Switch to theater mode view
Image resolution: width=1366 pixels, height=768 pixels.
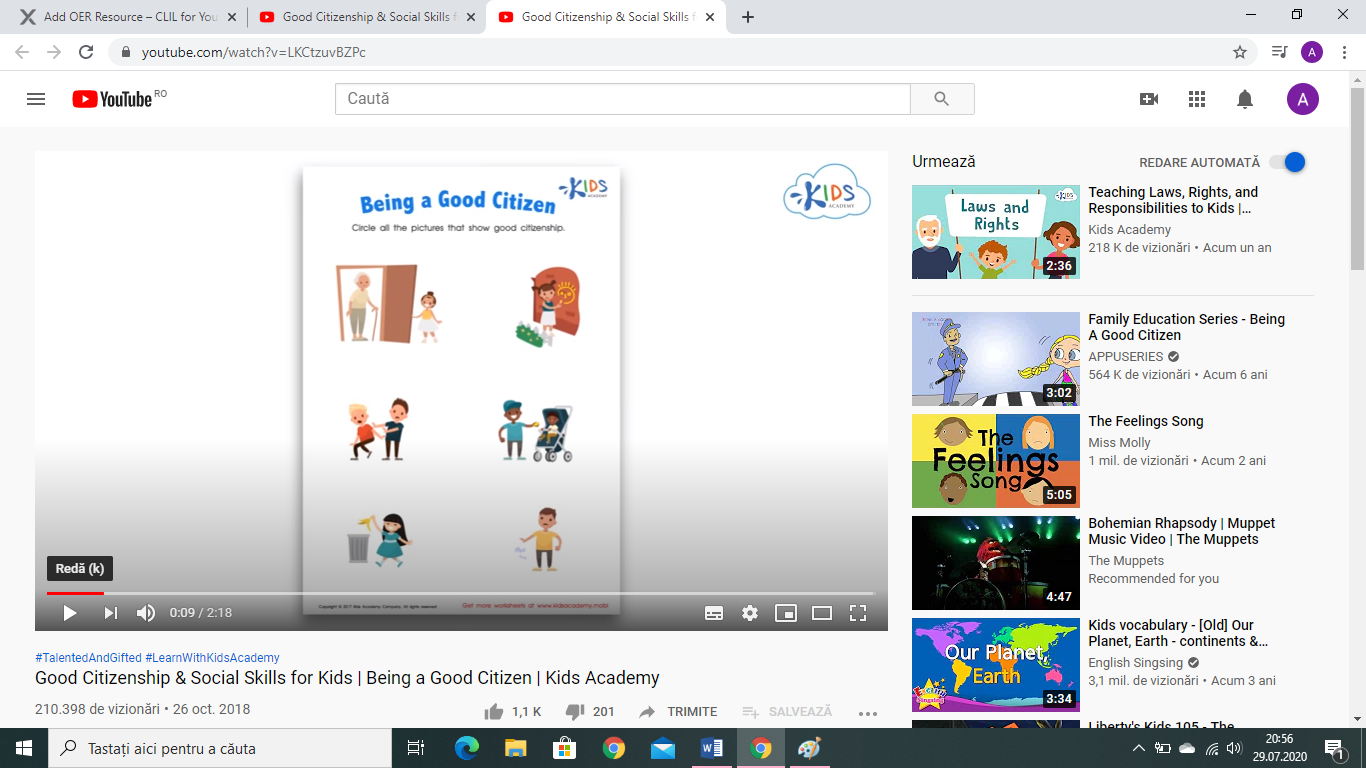pos(822,613)
